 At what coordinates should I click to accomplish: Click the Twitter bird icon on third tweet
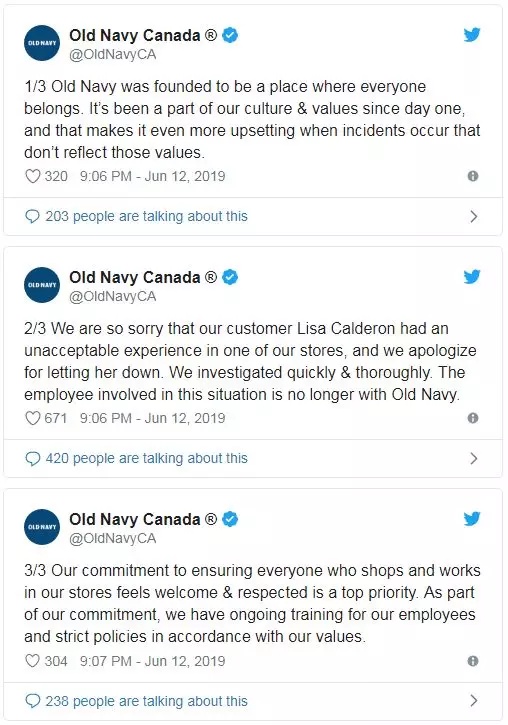[x=472, y=519]
